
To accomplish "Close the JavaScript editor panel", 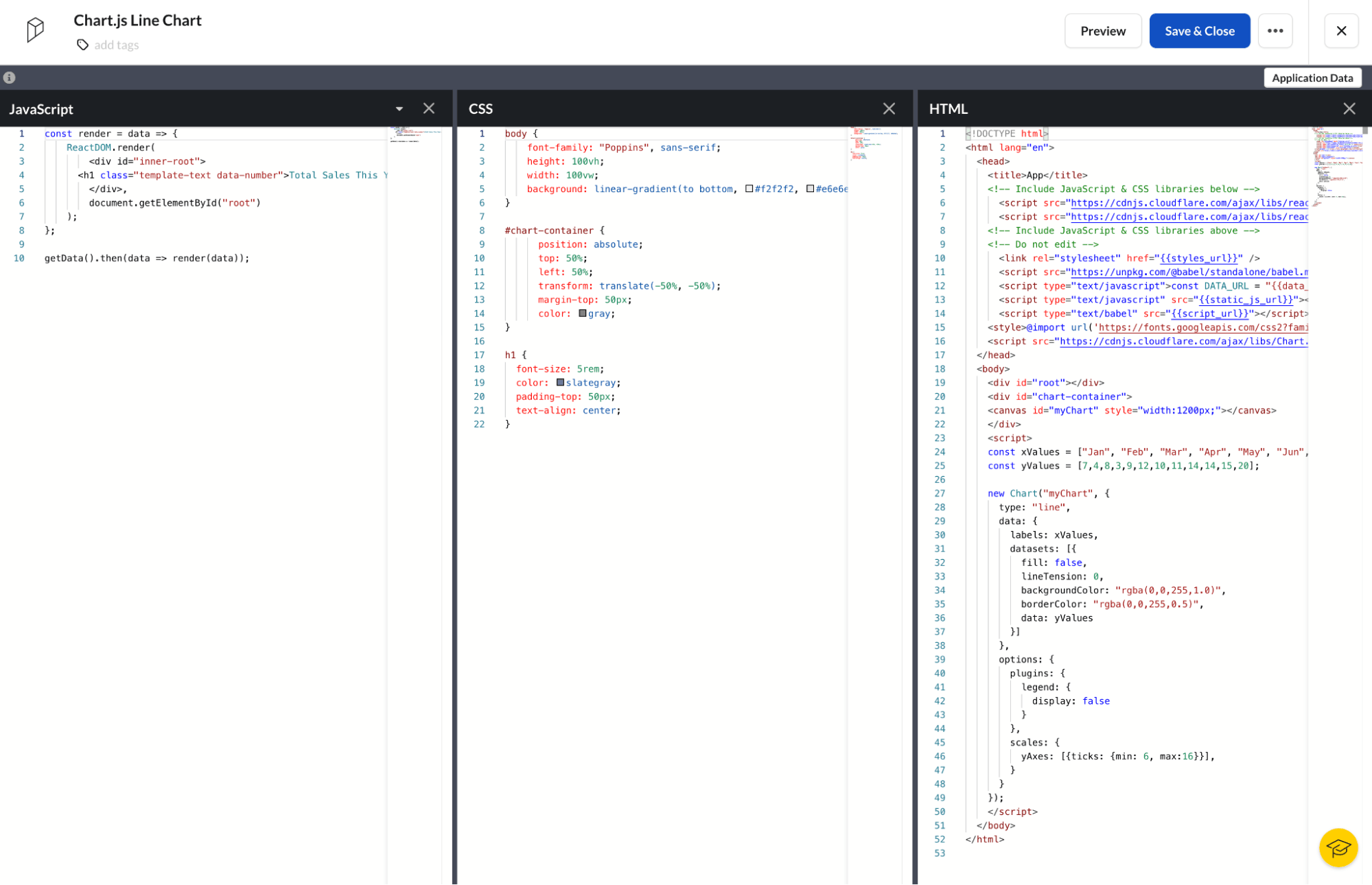I will [429, 108].
